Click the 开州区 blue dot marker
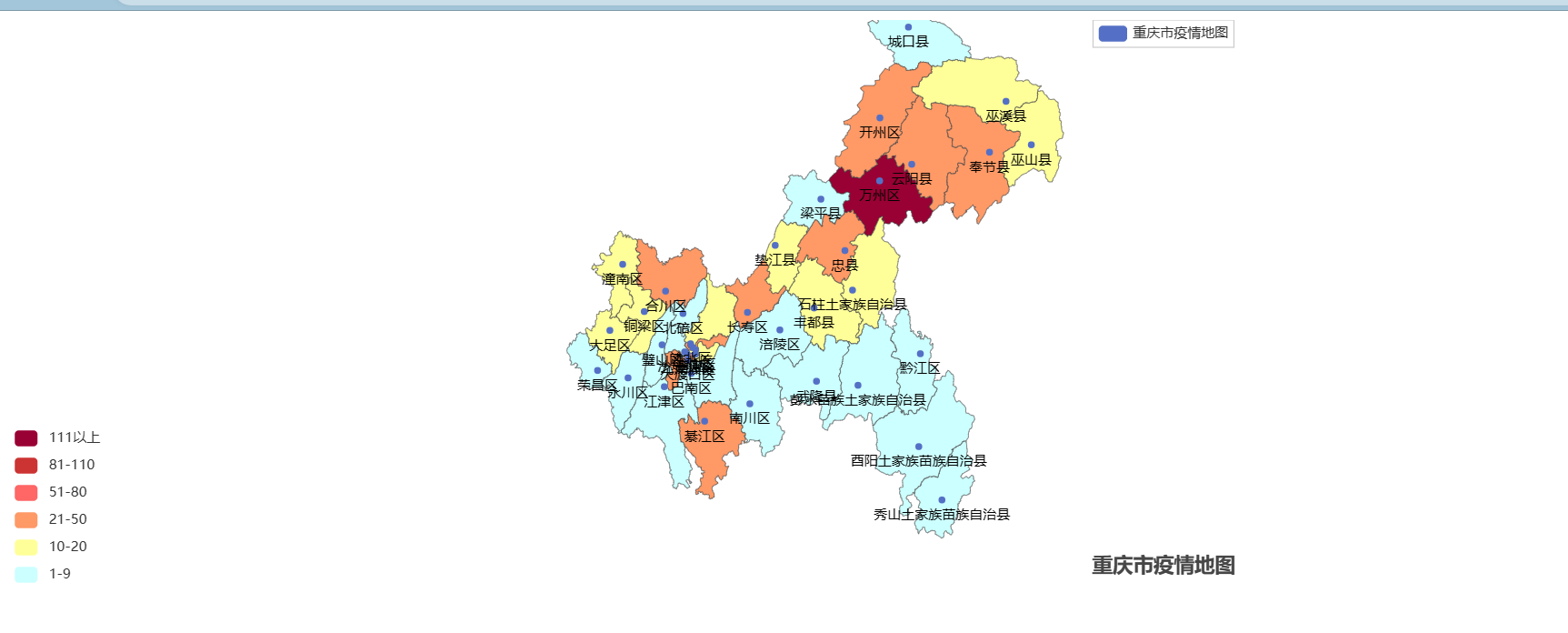1568x633 pixels. tap(879, 118)
